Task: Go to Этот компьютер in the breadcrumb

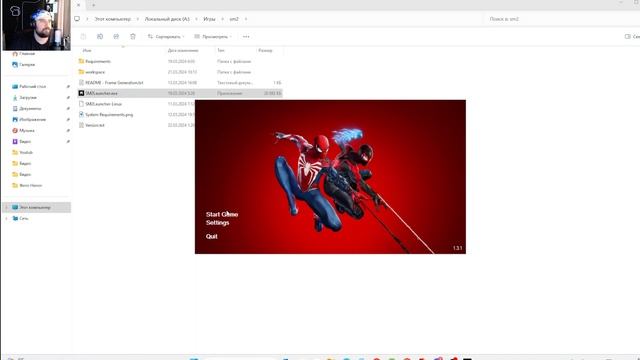Action: (113, 19)
